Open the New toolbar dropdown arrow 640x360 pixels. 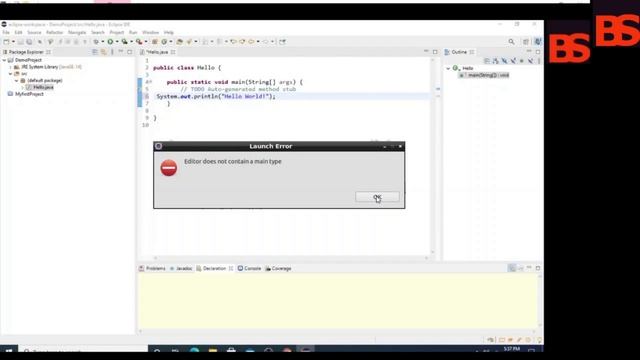pos(13,42)
